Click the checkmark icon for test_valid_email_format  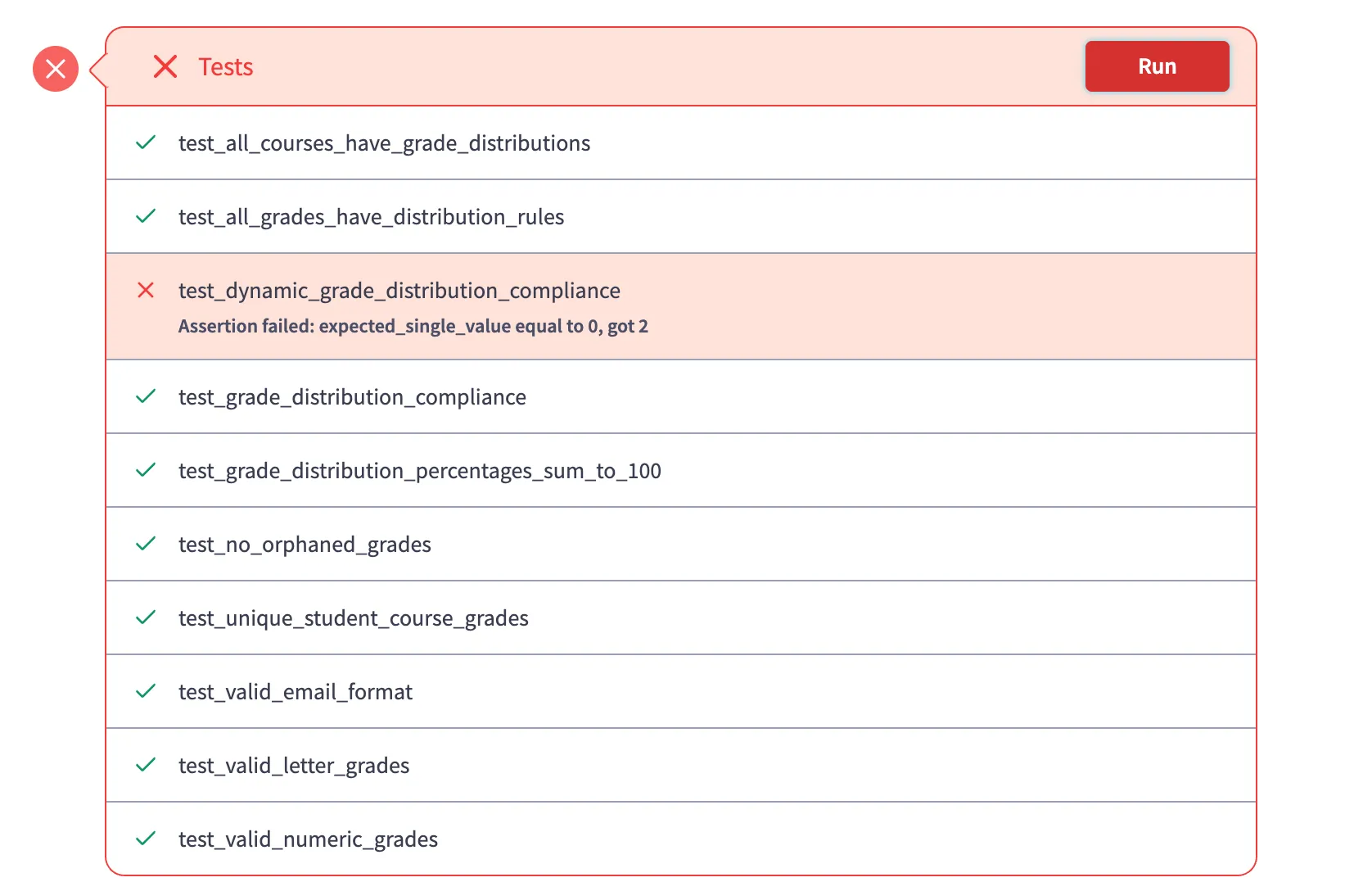(146, 691)
